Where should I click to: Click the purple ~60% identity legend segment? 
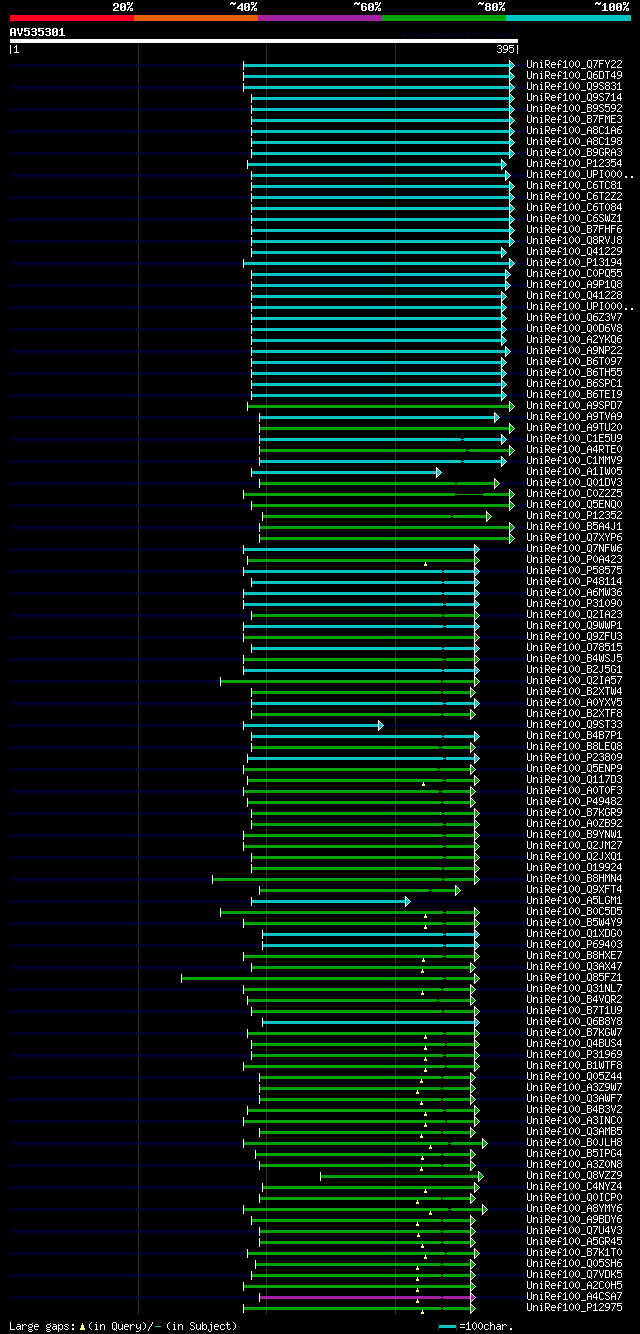point(320,17)
